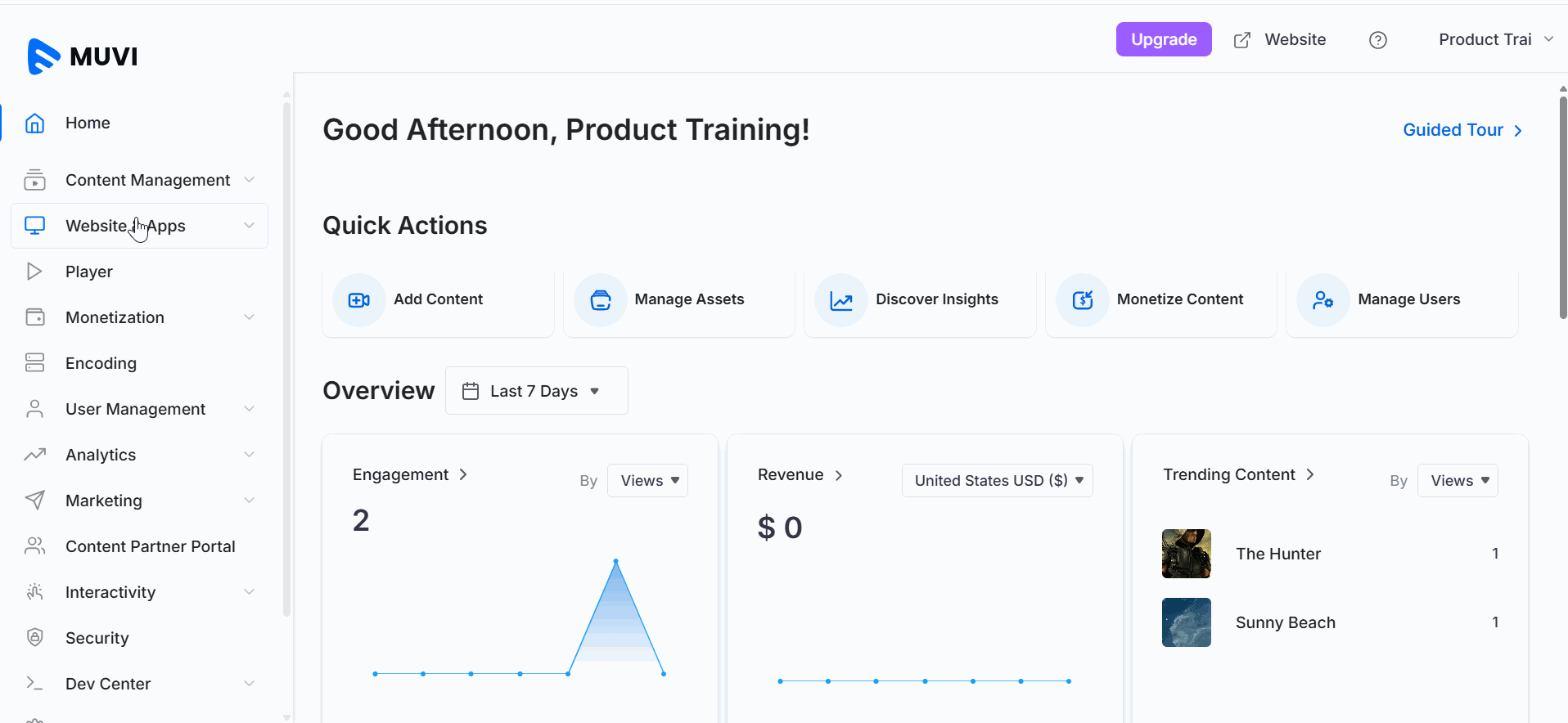
Task: Expand the Content Management menu chevron
Action: [249, 180]
